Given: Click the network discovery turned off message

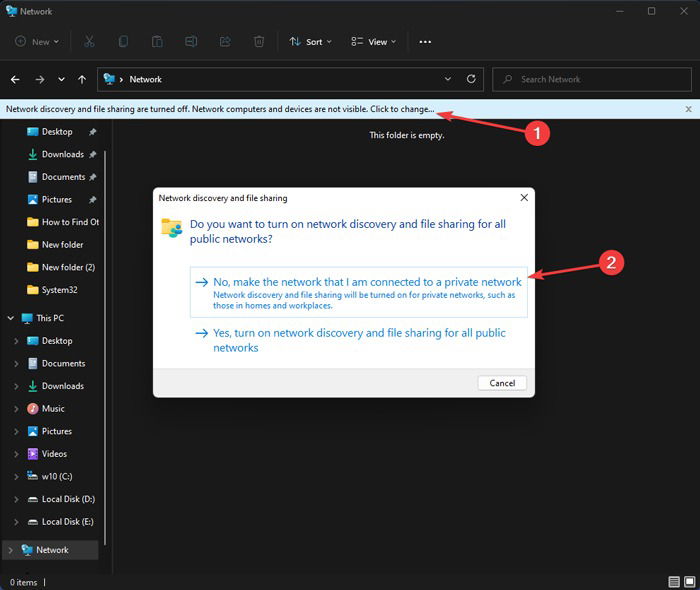Looking at the screenshot, I should tap(220, 109).
